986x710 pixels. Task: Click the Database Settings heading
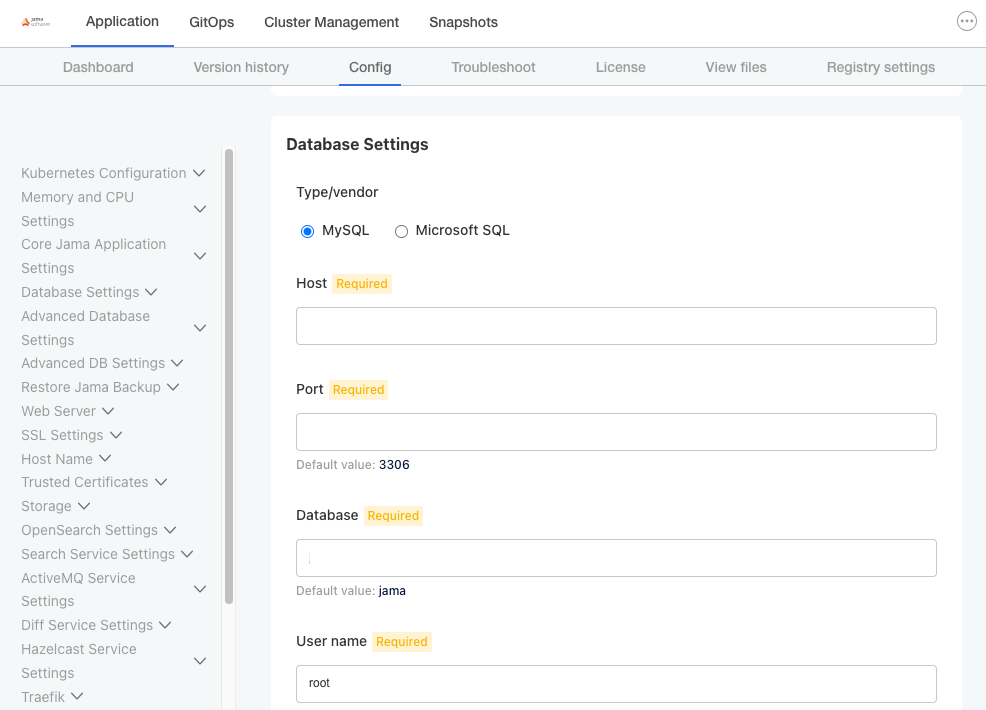pyautogui.click(x=357, y=144)
